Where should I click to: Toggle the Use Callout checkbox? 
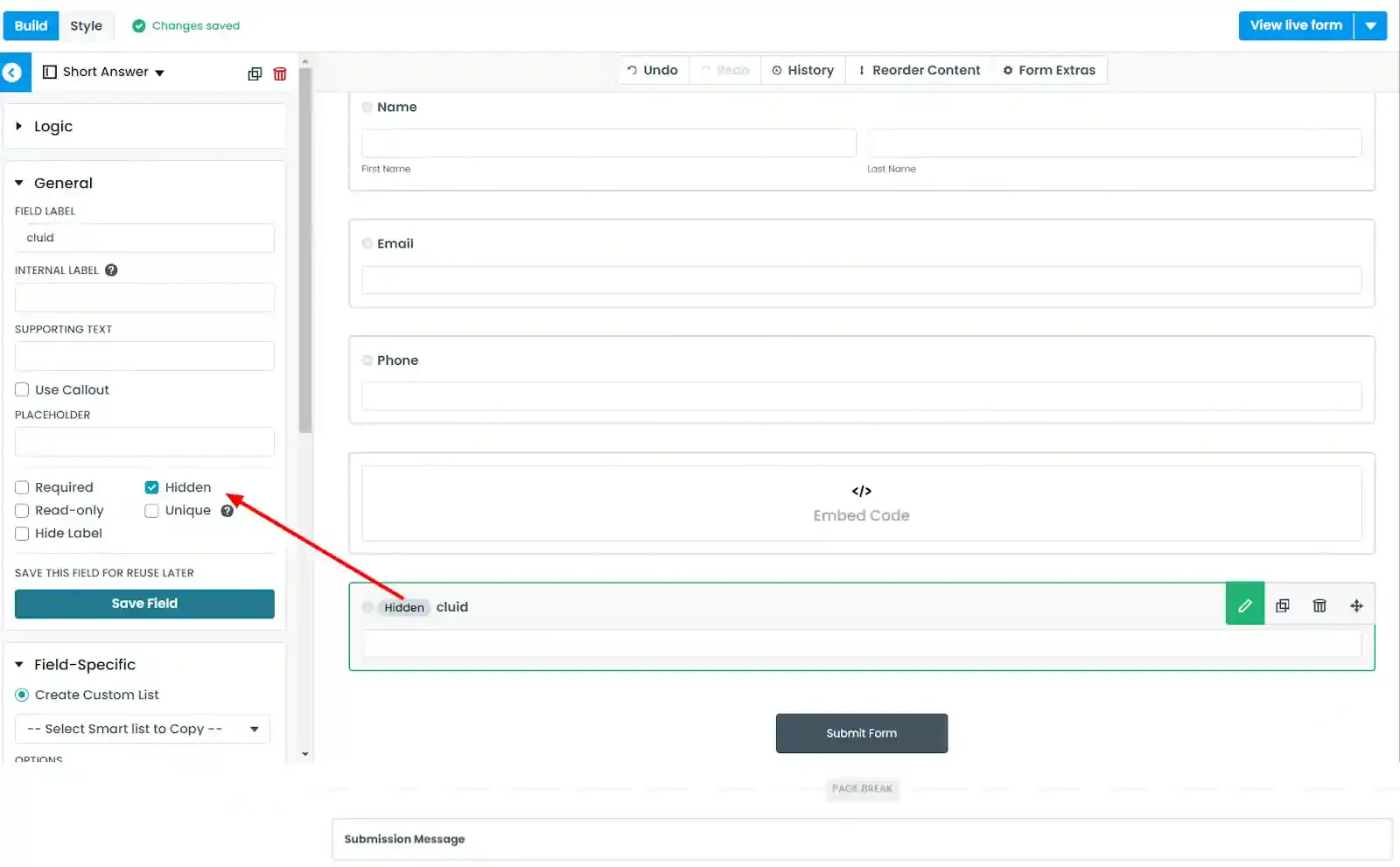point(22,390)
